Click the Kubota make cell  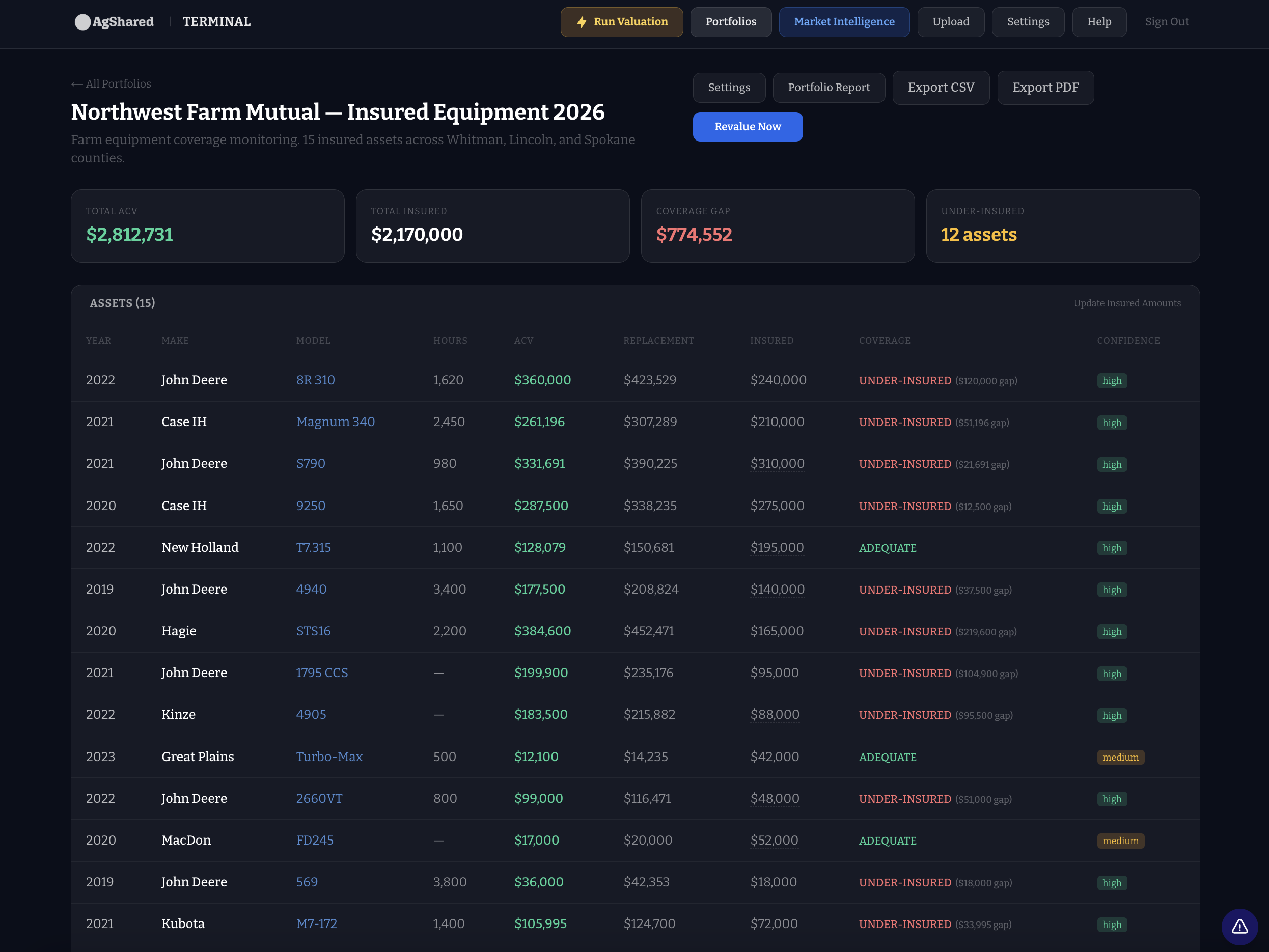[182, 924]
